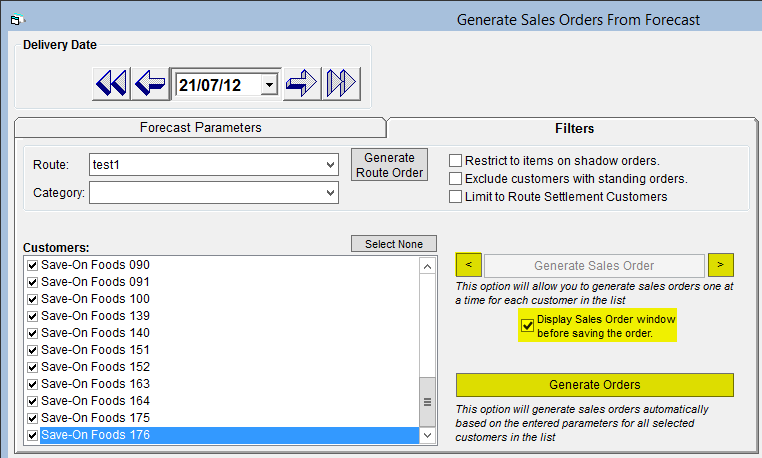Click the yellow next customer > button
The width and height of the screenshot is (762, 458).
tap(721, 265)
